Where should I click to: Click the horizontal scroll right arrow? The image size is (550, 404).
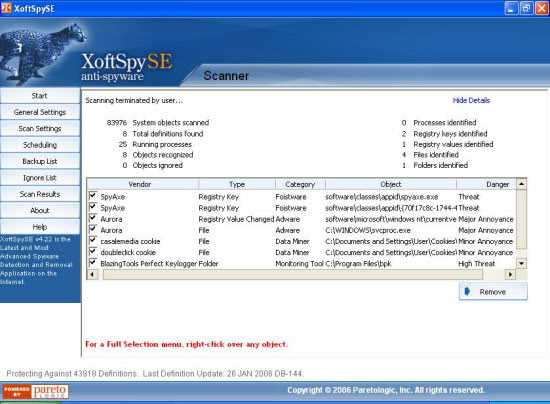[x=510, y=274]
